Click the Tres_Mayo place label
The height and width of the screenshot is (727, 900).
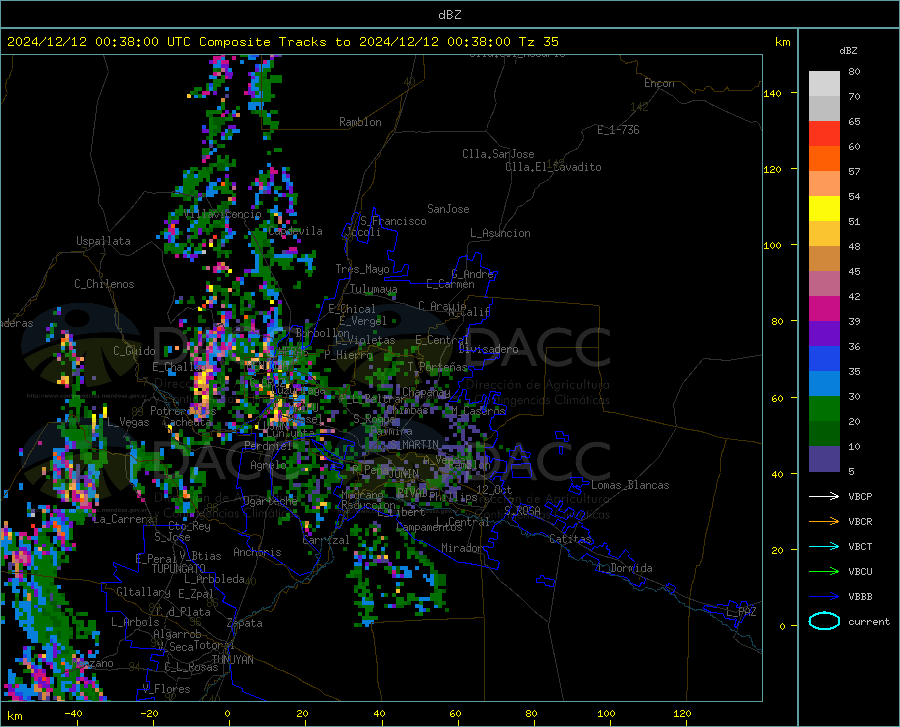coord(362,269)
